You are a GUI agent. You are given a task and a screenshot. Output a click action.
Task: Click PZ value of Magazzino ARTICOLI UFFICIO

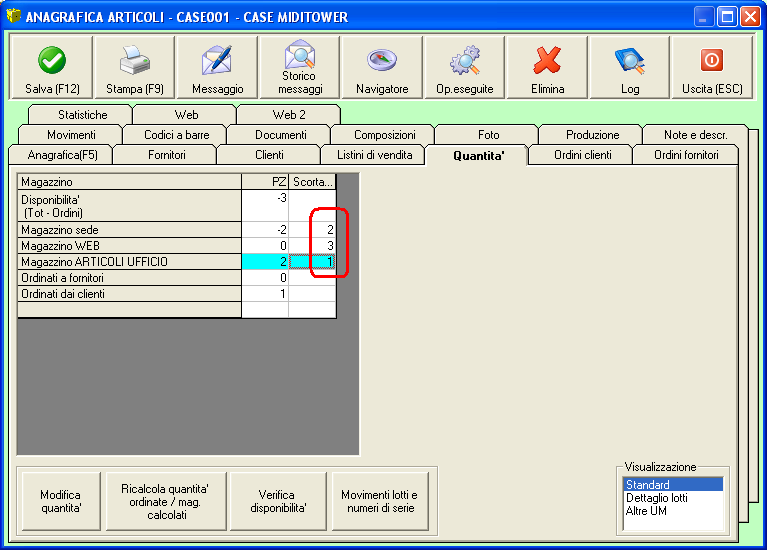click(265, 262)
